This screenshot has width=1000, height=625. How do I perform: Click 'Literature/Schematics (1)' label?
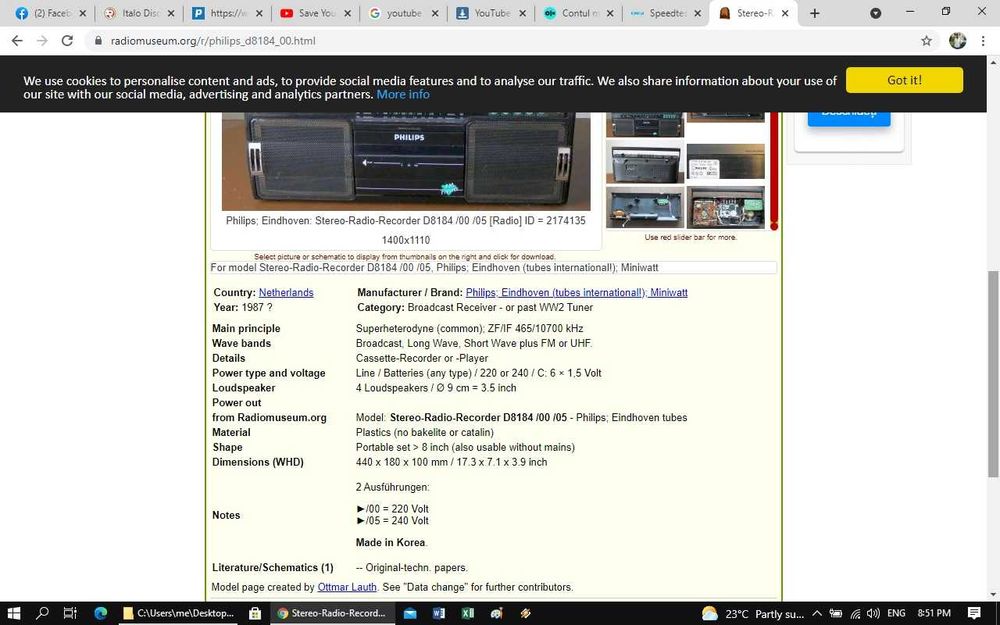tap(272, 568)
